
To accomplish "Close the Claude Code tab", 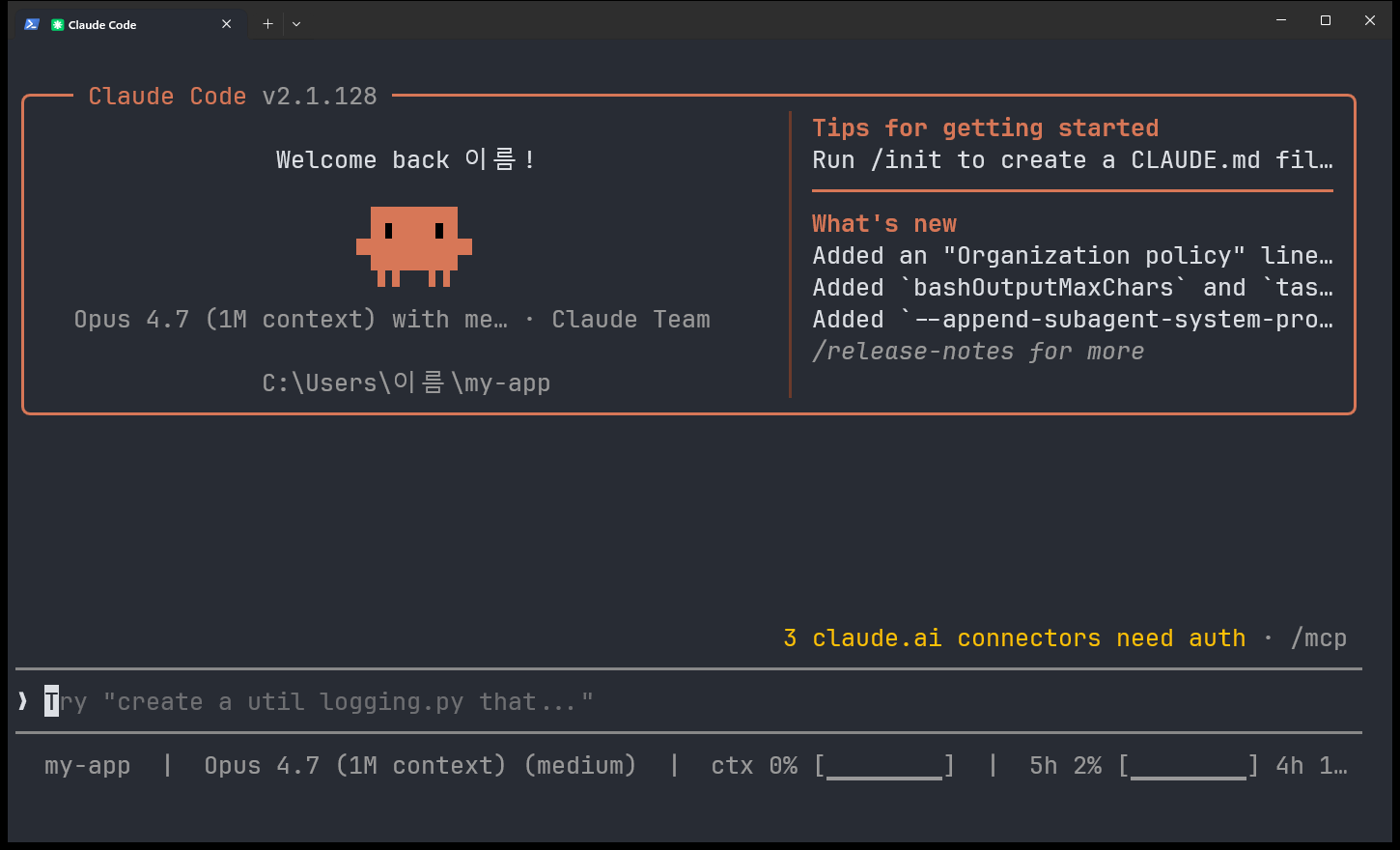I will click(x=227, y=24).
